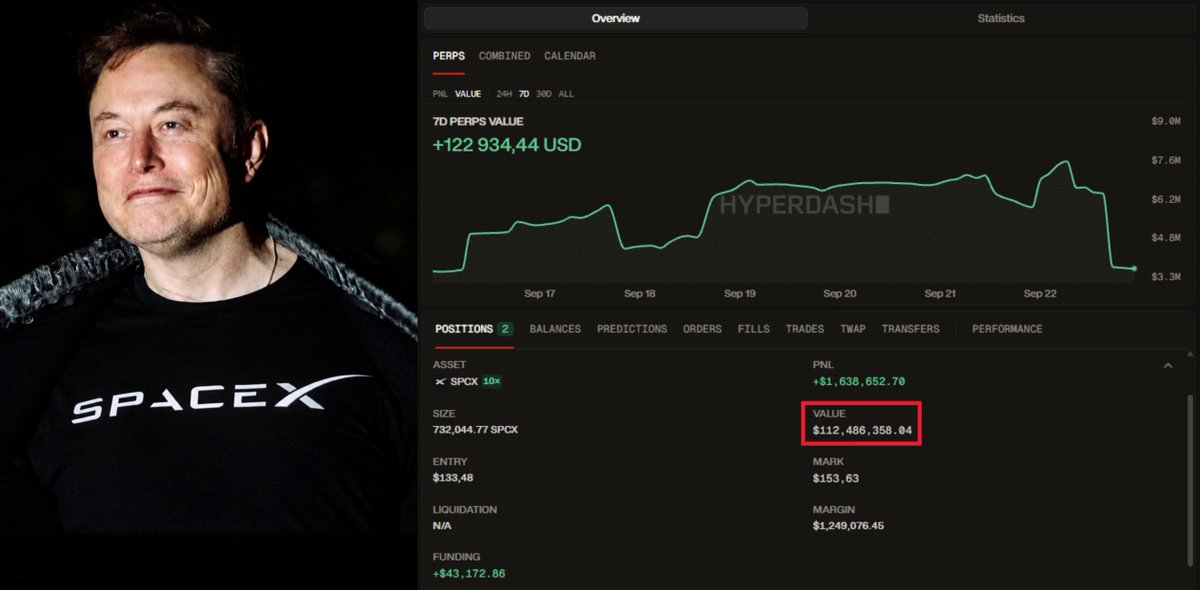This screenshot has width=1200, height=590.
Task: Click the 10× leverage badge
Action: click(492, 382)
